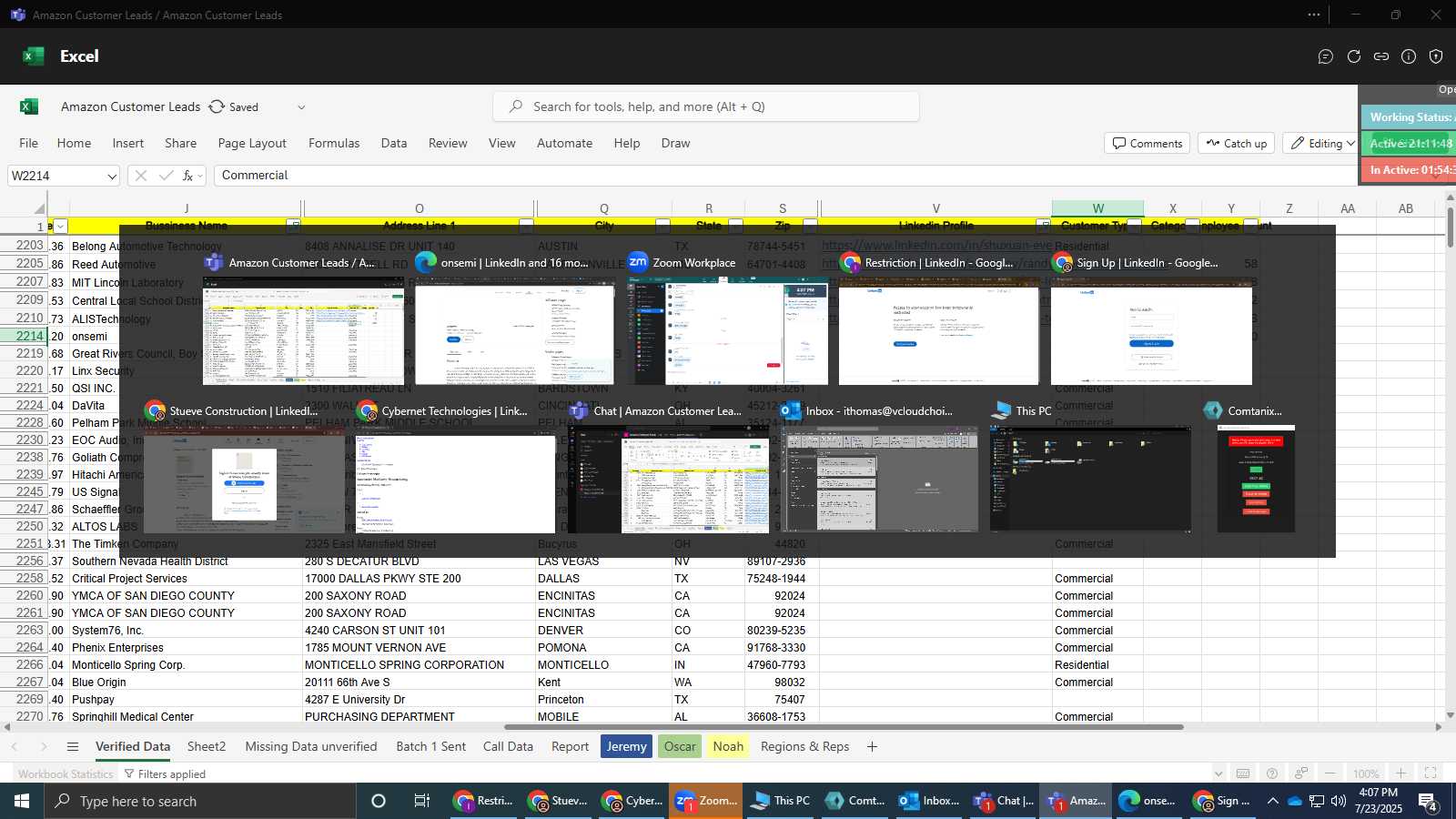The image size is (1456, 819).
Task: Switch to the Jeremy sheet tab
Action: click(626, 746)
